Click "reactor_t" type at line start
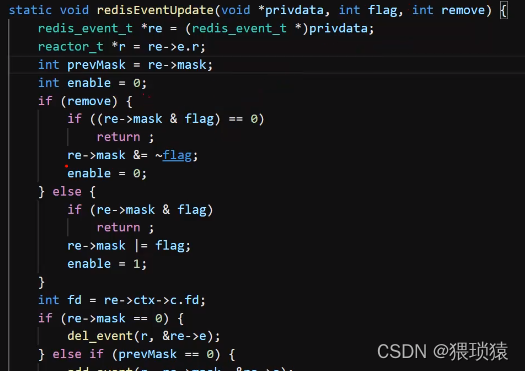The height and width of the screenshot is (371, 525). click(x=70, y=47)
